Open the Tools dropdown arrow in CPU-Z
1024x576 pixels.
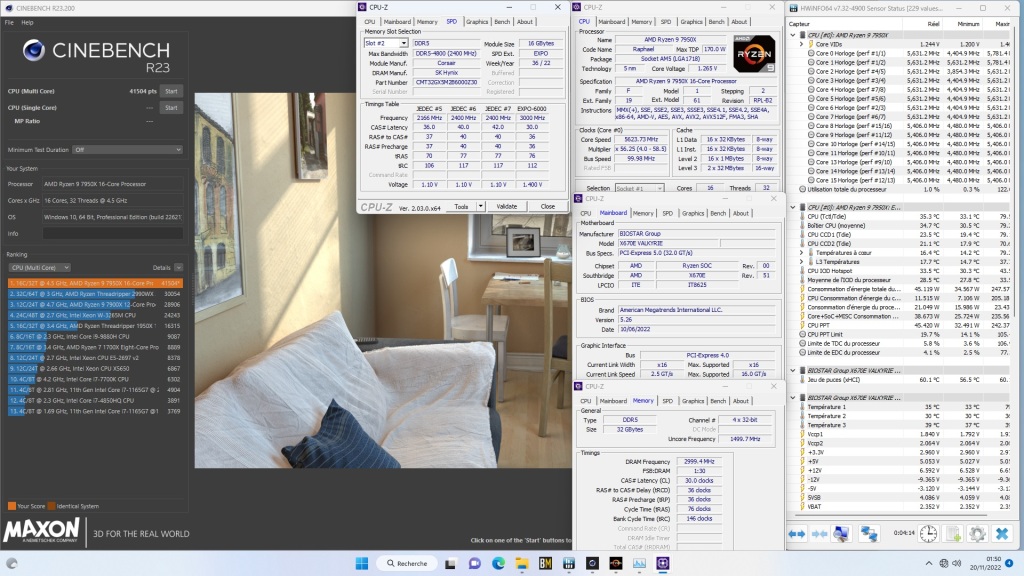[480, 206]
